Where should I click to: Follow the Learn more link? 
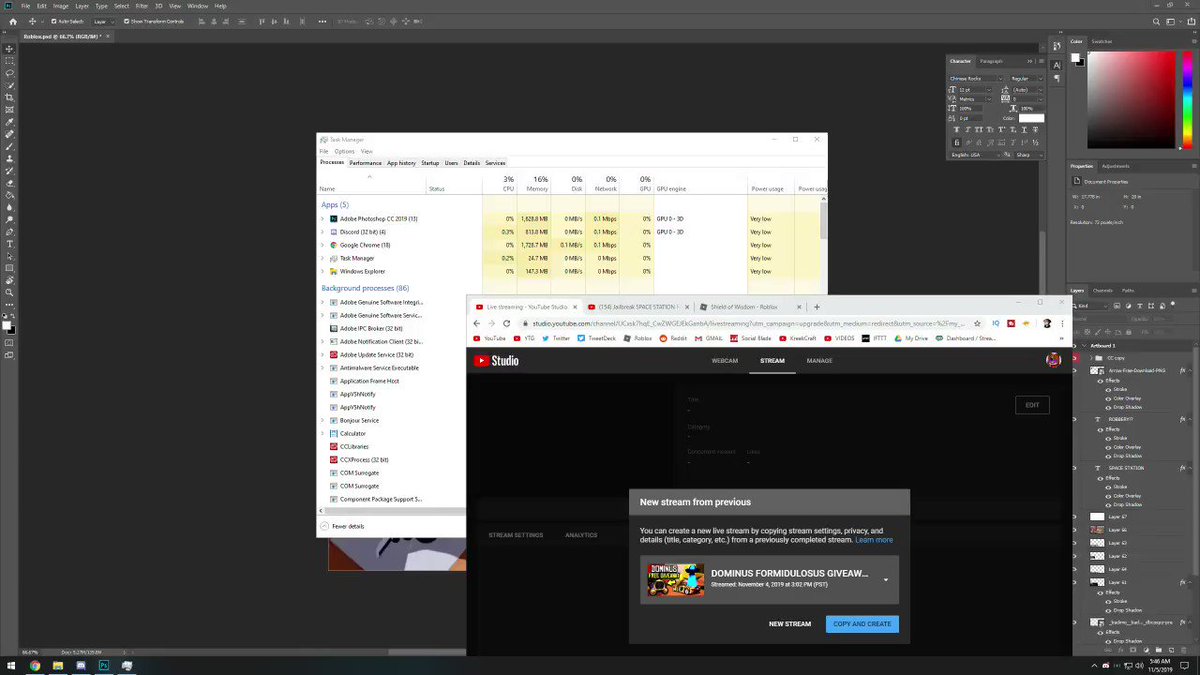[x=874, y=540]
